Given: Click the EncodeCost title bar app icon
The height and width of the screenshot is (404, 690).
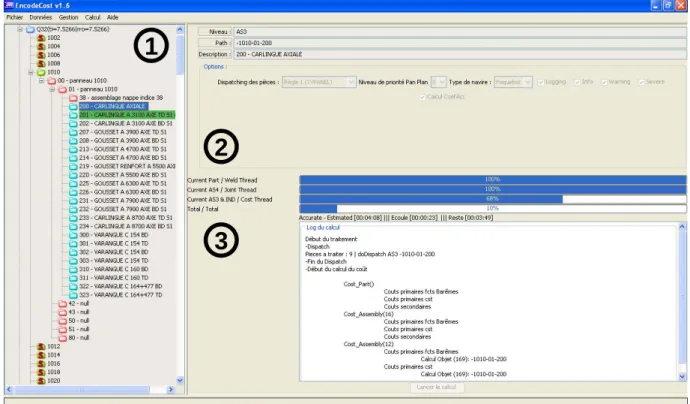Looking at the screenshot, I should [x=8, y=5].
